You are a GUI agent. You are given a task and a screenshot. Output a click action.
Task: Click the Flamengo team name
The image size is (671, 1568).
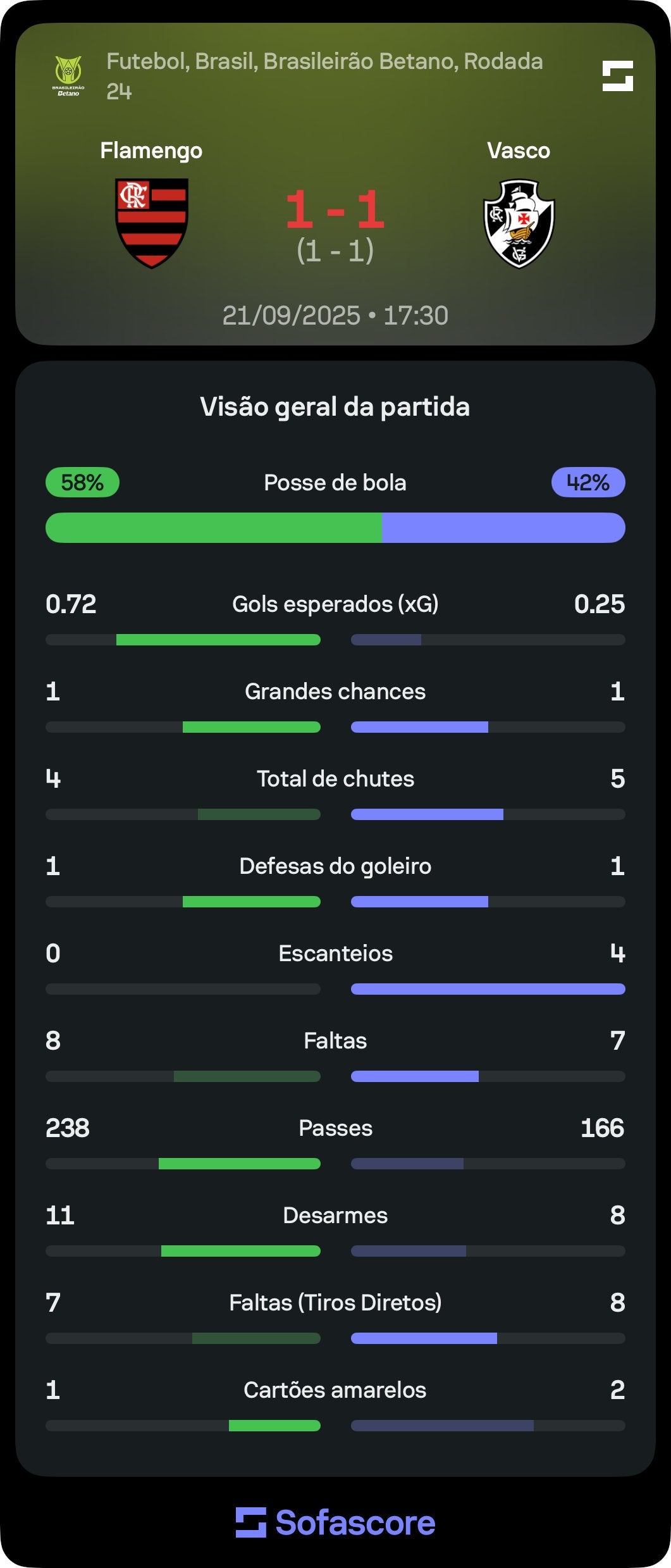tap(151, 151)
